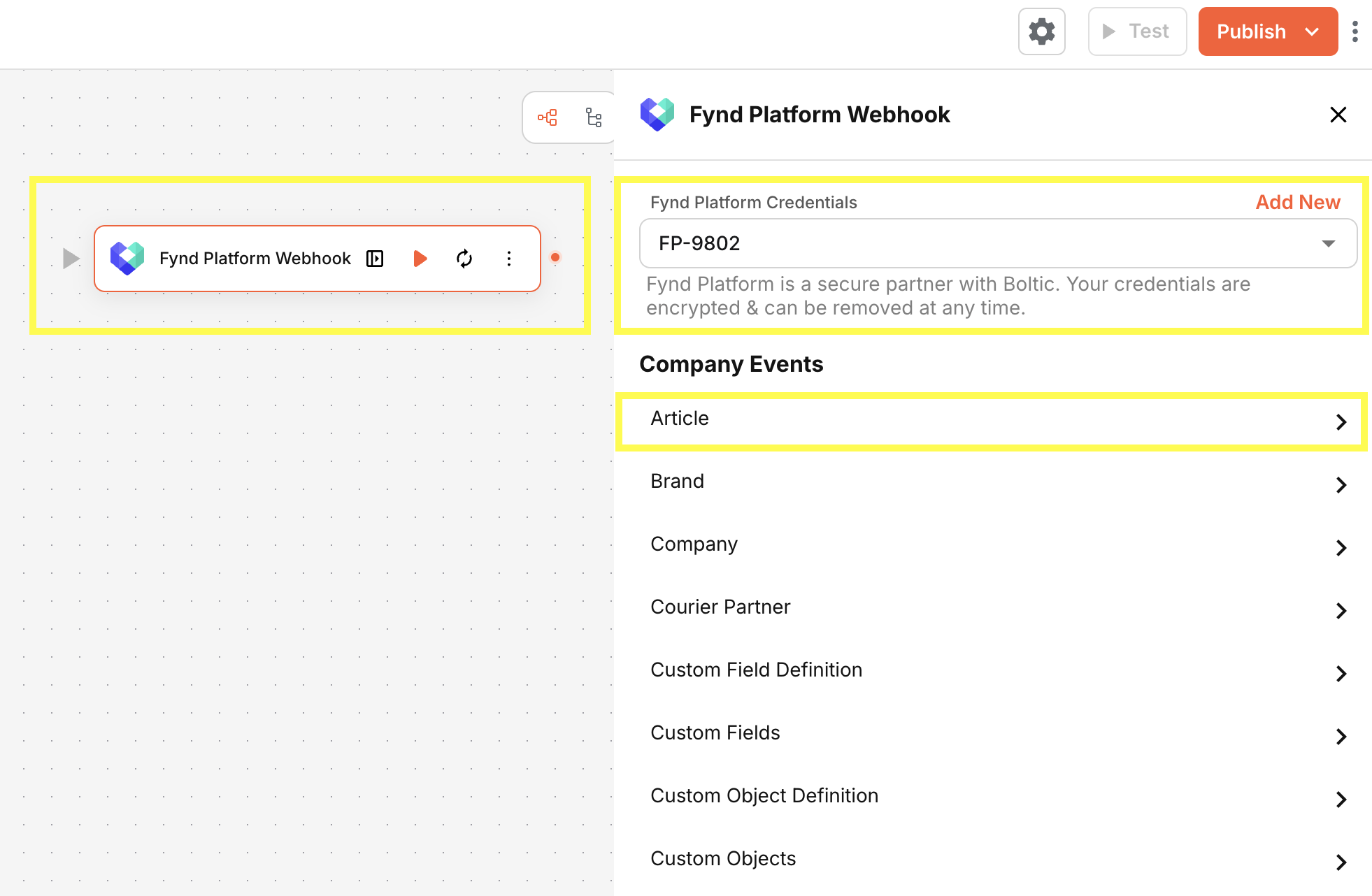Click the Add New credentials link

point(1298,202)
